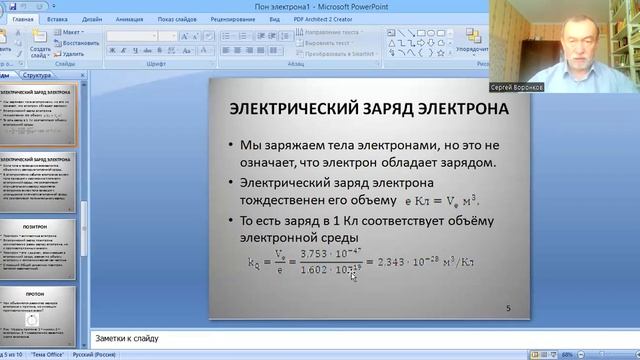Open the Анимация ribbon tab
Screen dimensions: 640x360
129,19
